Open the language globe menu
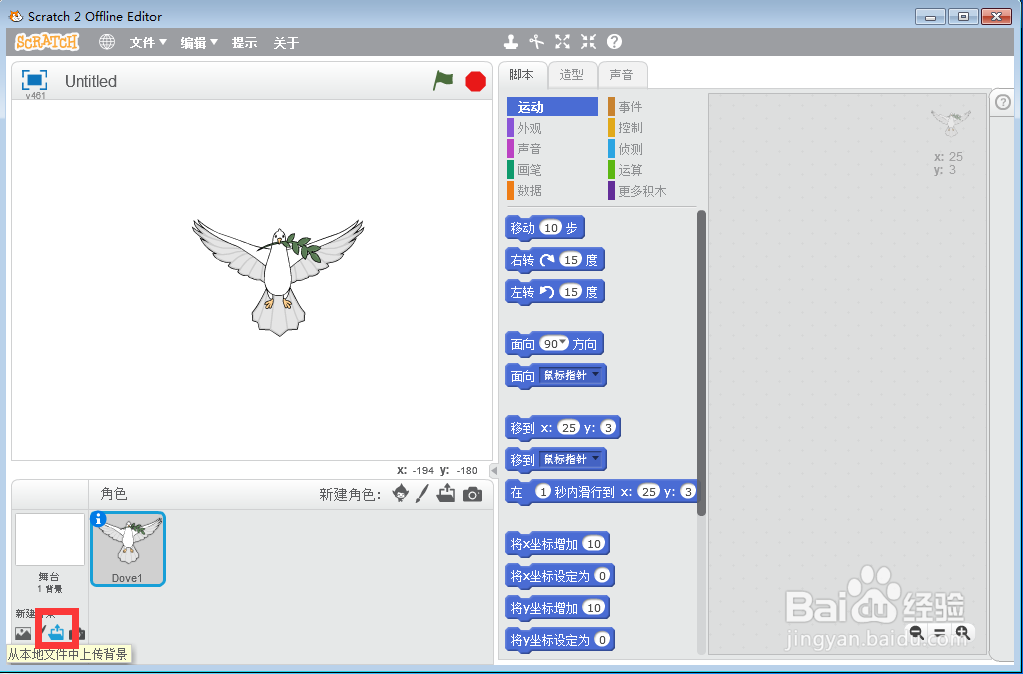This screenshot has height=674, width=1023. (107, 42)
